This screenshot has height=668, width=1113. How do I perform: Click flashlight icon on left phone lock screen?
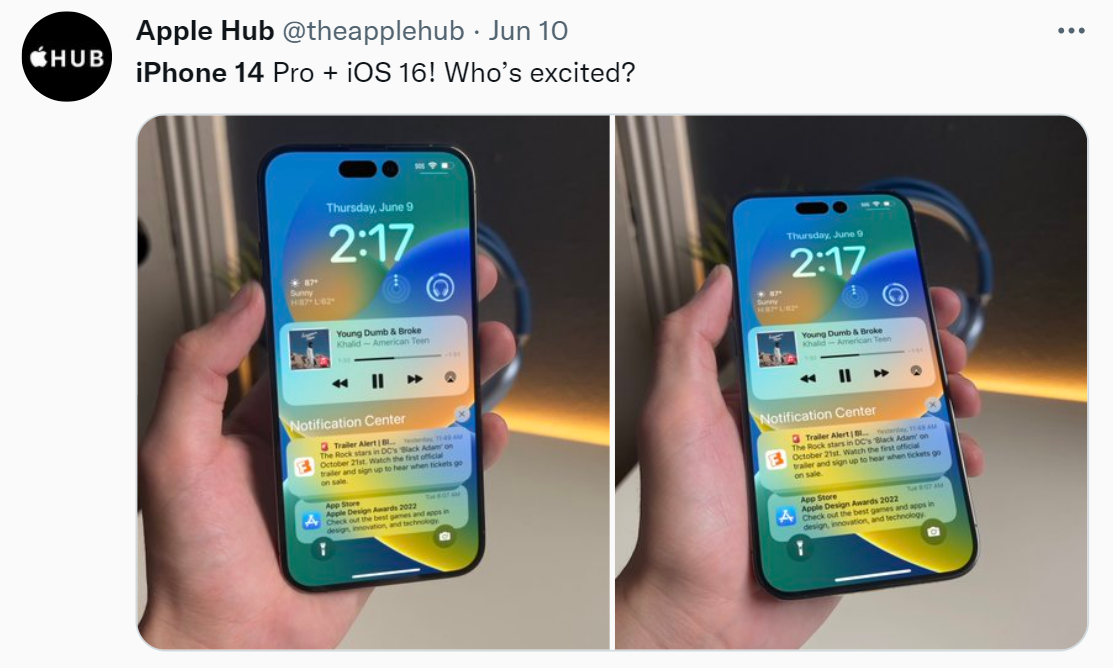click(x=322, y=549)
